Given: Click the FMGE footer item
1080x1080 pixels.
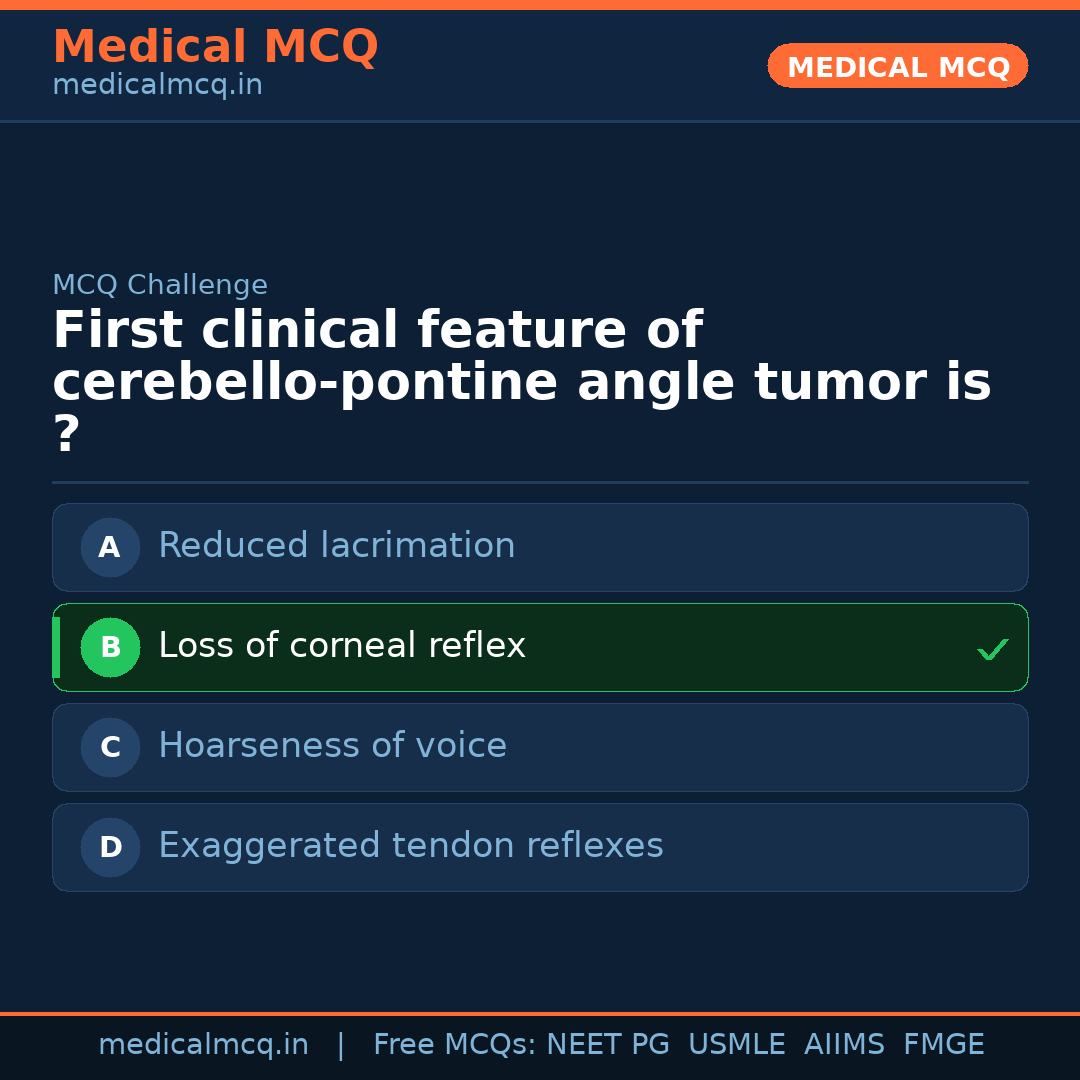Looking at the screenshot, I should click(943, 1045).
